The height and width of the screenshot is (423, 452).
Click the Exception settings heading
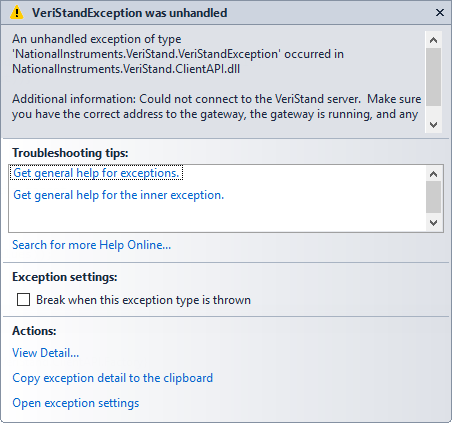coord(65,277)
